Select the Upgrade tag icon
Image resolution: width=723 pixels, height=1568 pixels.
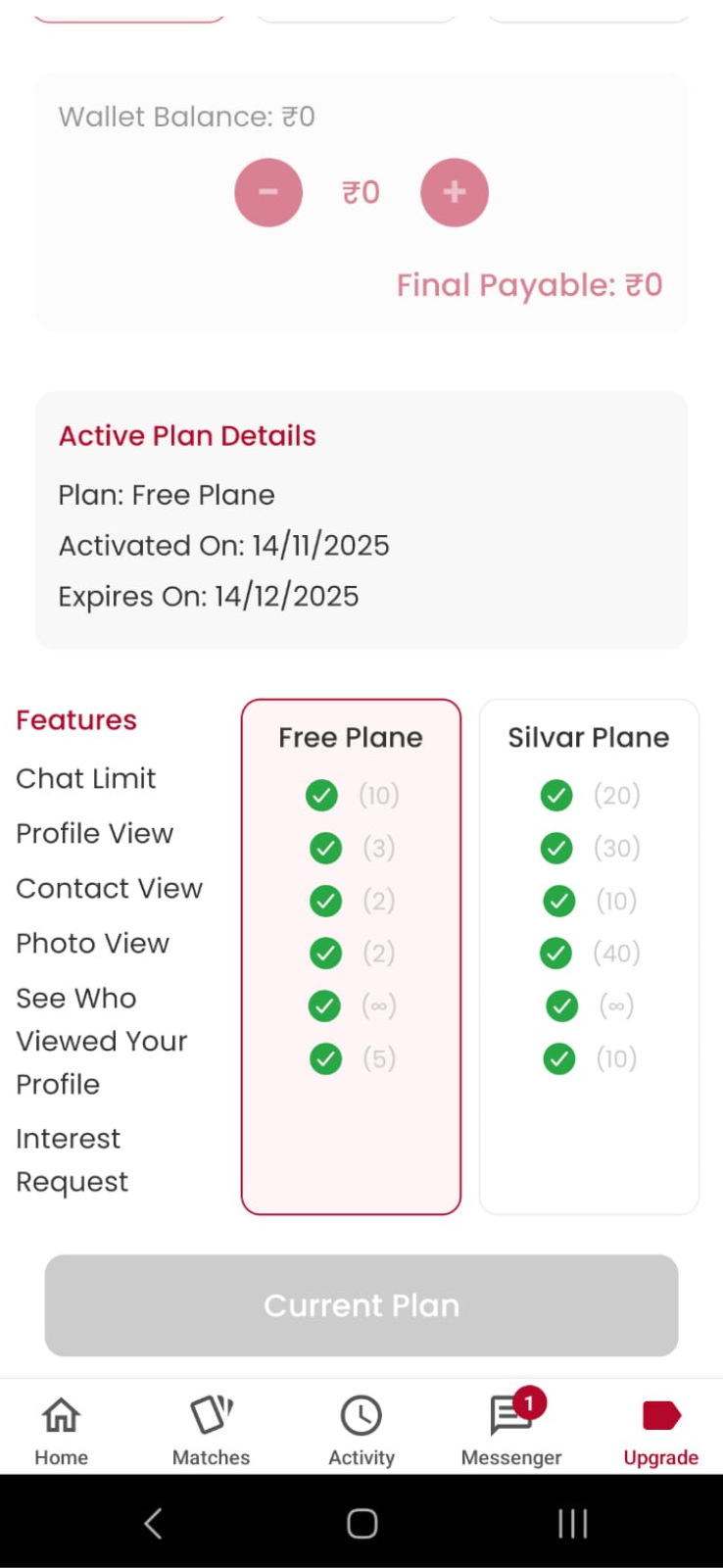[x=661, y=1416]
